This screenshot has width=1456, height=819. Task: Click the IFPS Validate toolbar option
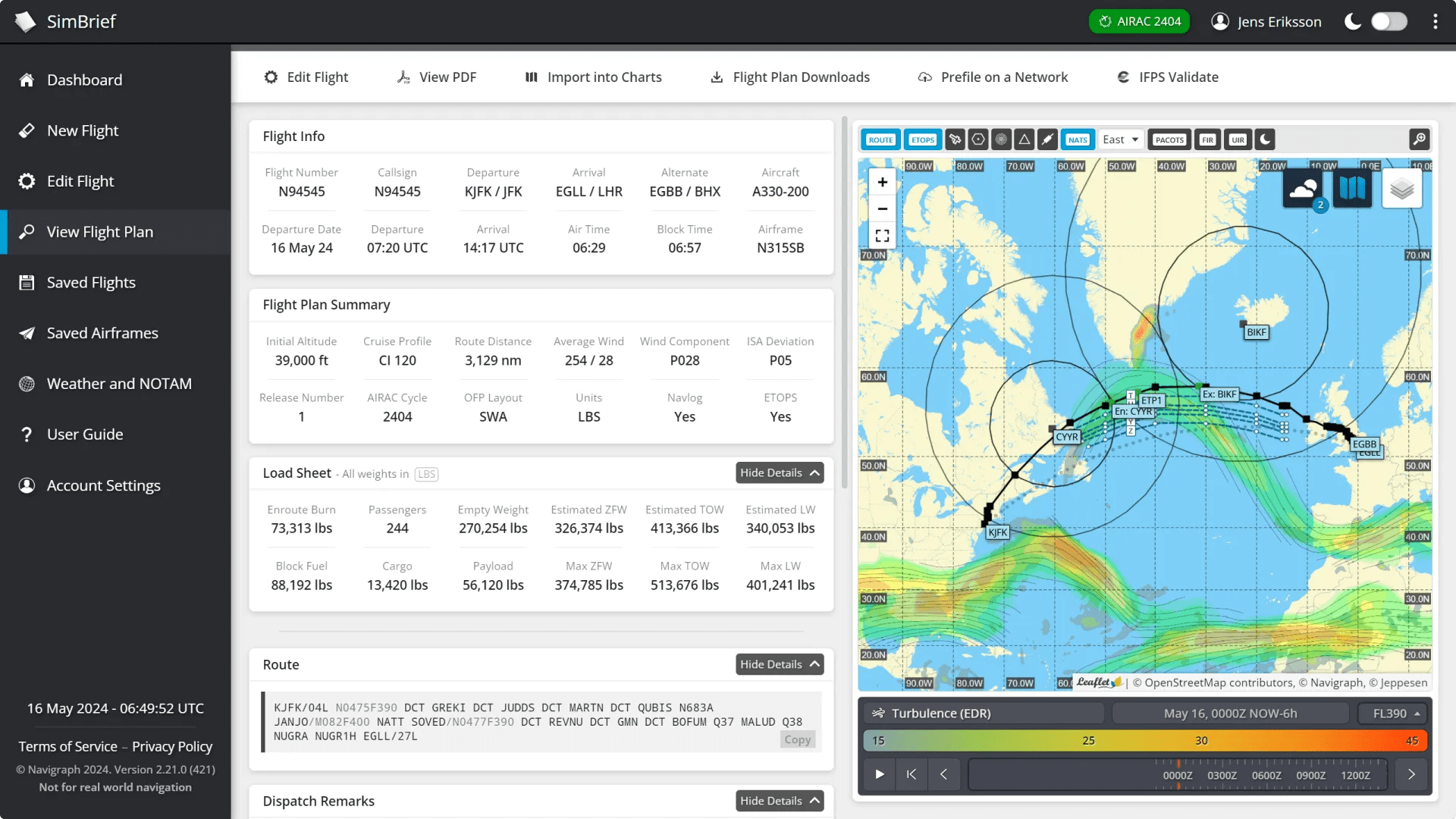(x=1168, y=77)
